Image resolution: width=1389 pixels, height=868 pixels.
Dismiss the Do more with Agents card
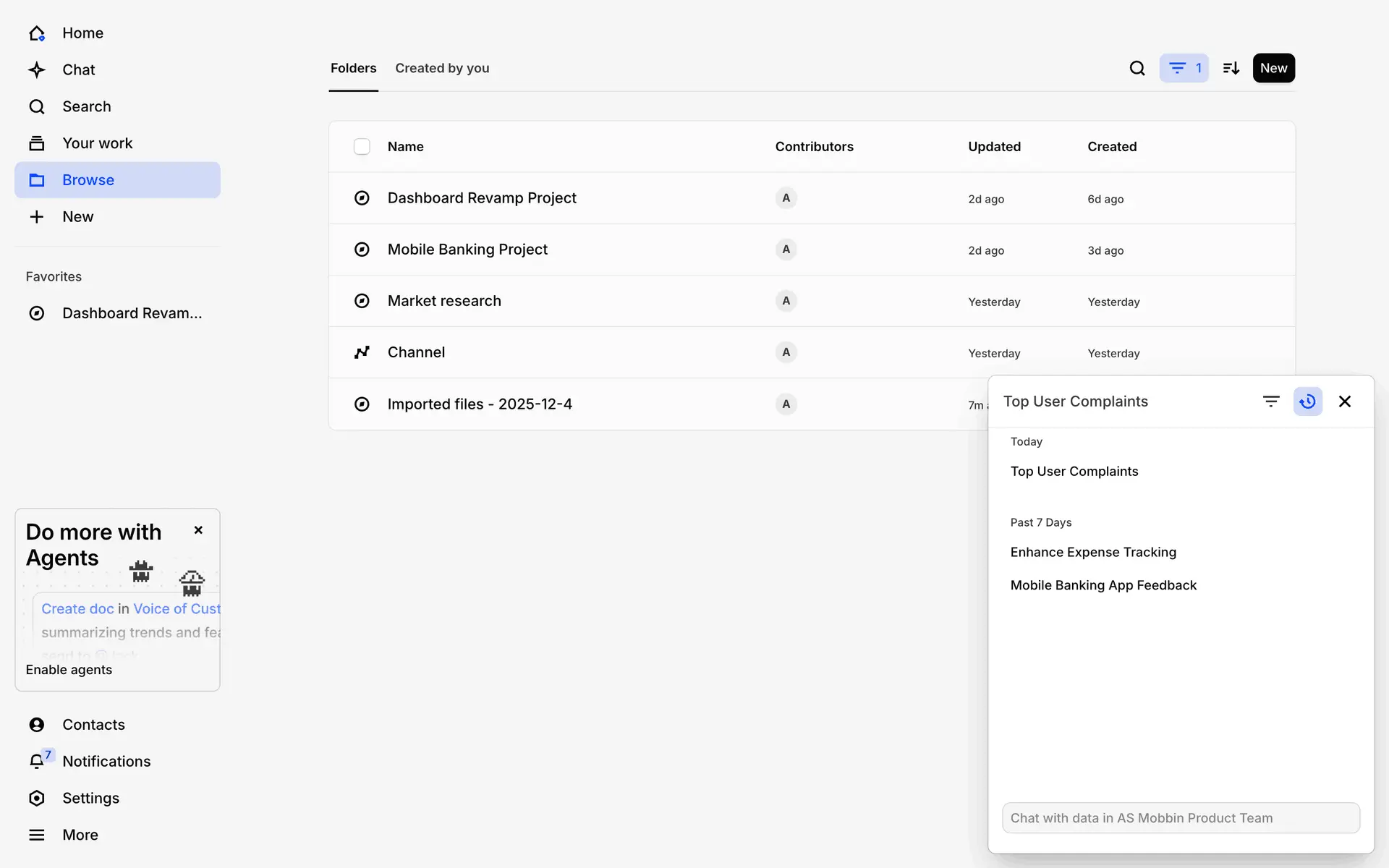(198, 530)
